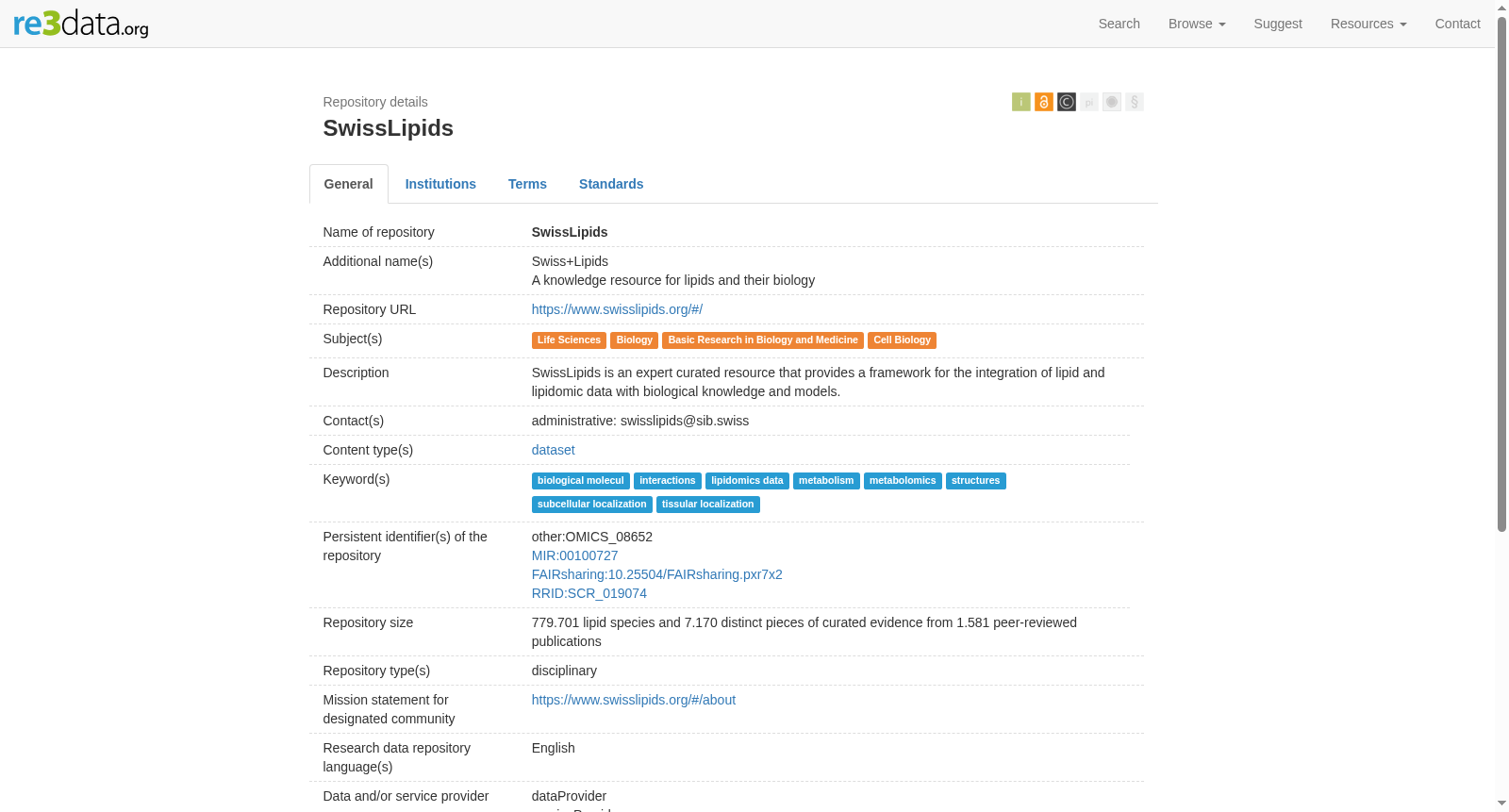Click the 'English' language value

click(553, 748)
